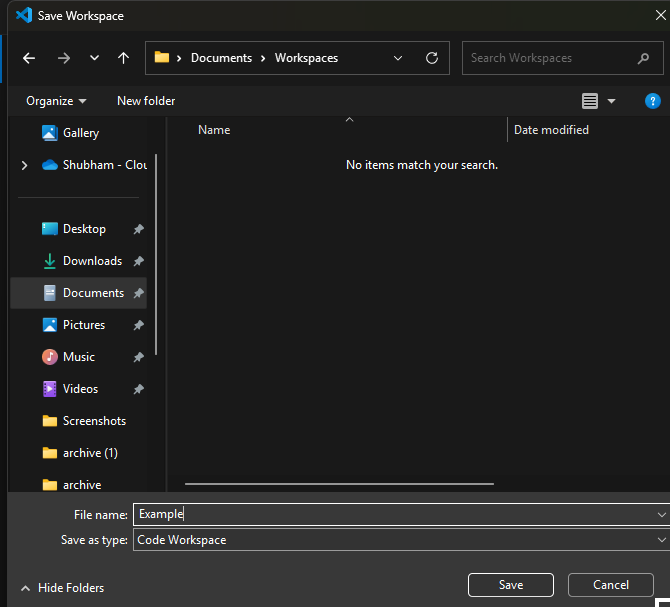Click the Back navigation arrow

[29, 58]
